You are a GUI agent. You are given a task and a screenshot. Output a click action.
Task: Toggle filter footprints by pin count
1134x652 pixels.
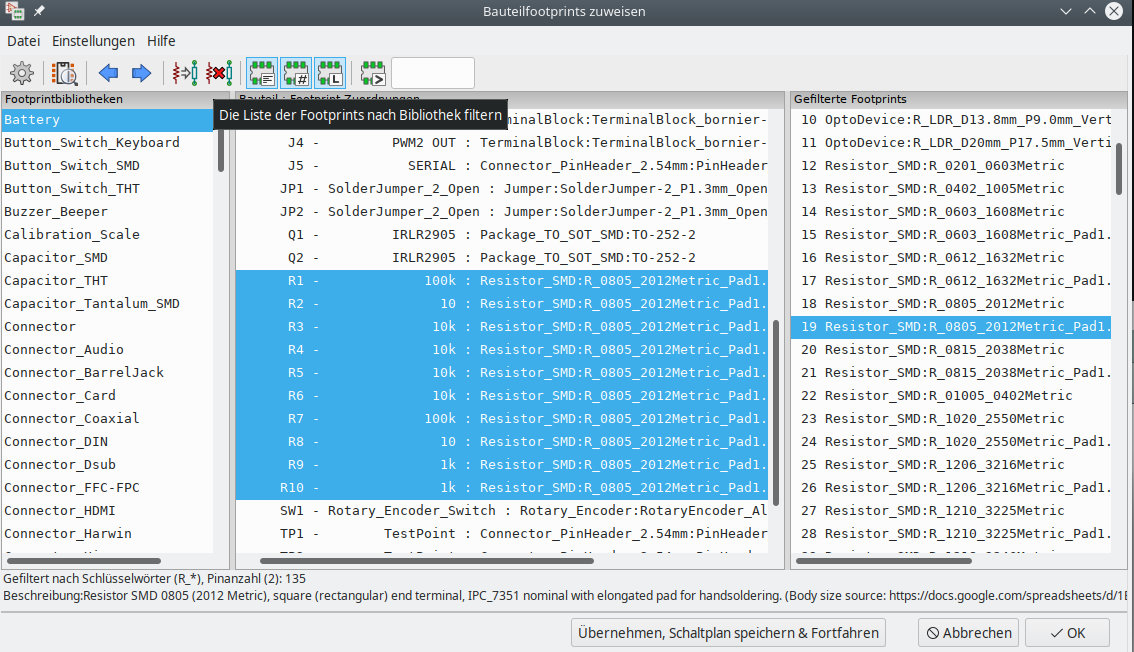click(296, 73)
